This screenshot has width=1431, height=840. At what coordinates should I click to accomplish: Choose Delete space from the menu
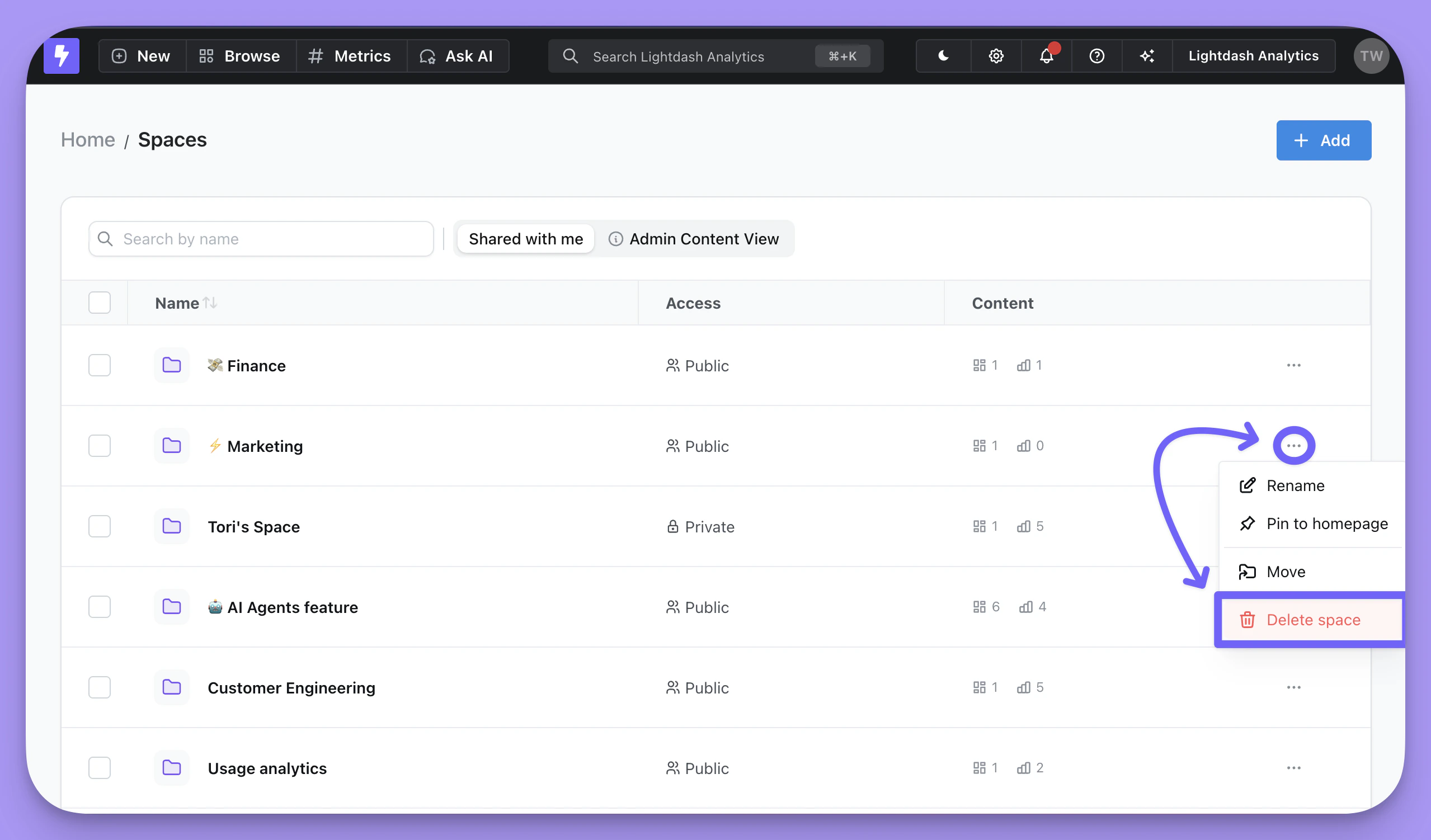[x=1313, y=620]
